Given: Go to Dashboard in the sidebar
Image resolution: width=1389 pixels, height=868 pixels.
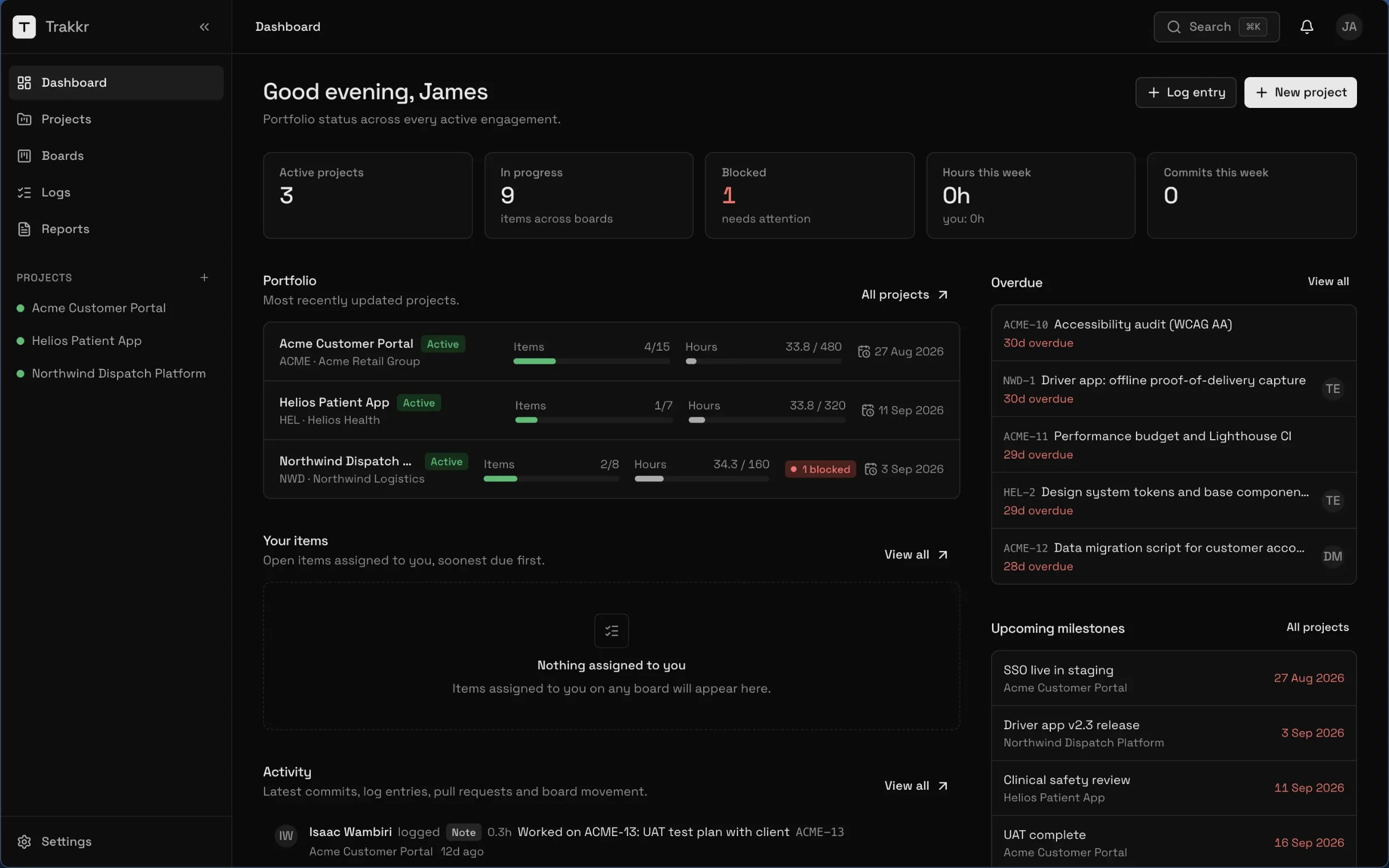Looking at the screenshot, I should tap(117, 83).
